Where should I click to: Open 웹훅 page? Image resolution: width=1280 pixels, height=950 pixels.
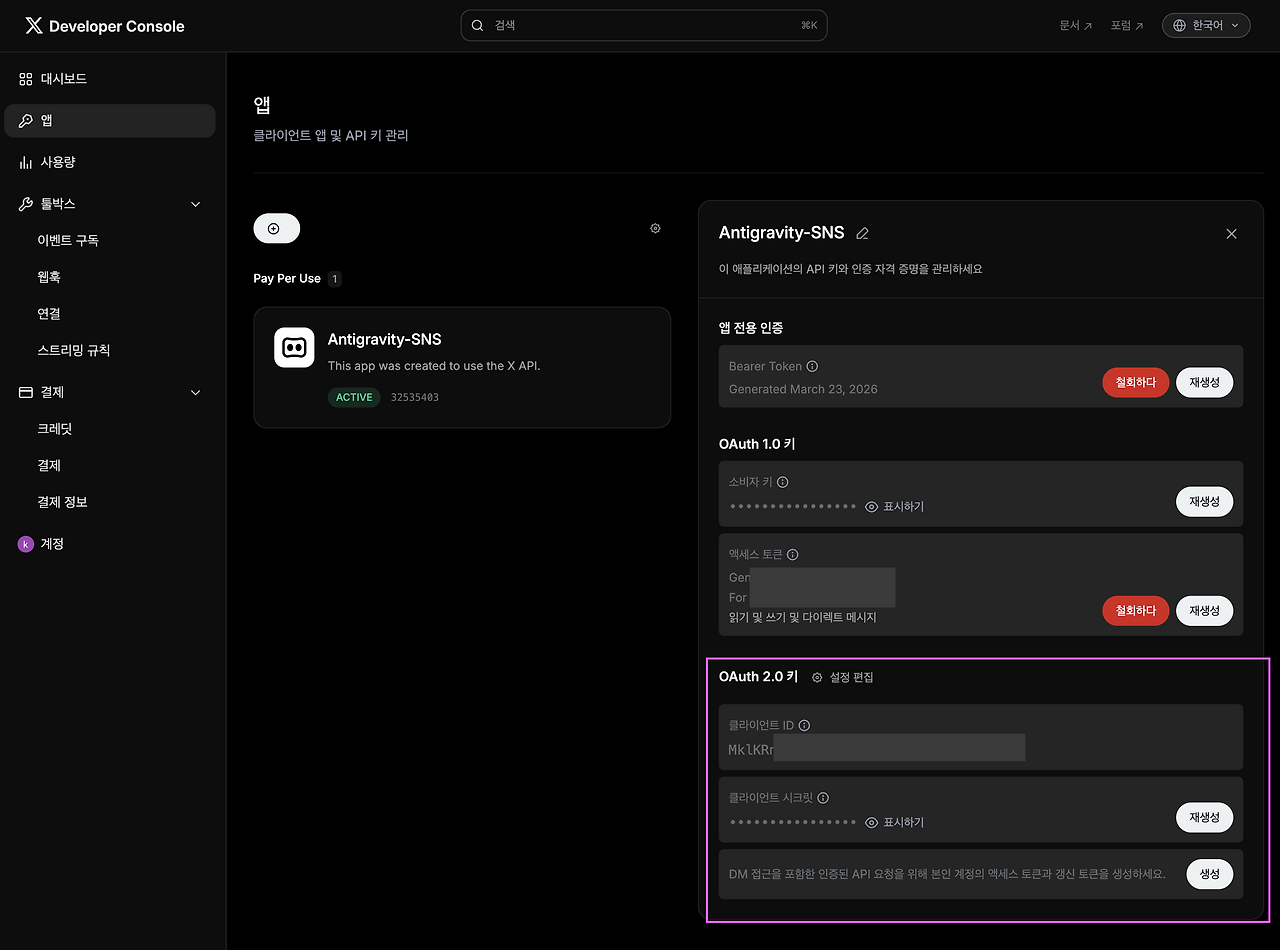[49, 277]
